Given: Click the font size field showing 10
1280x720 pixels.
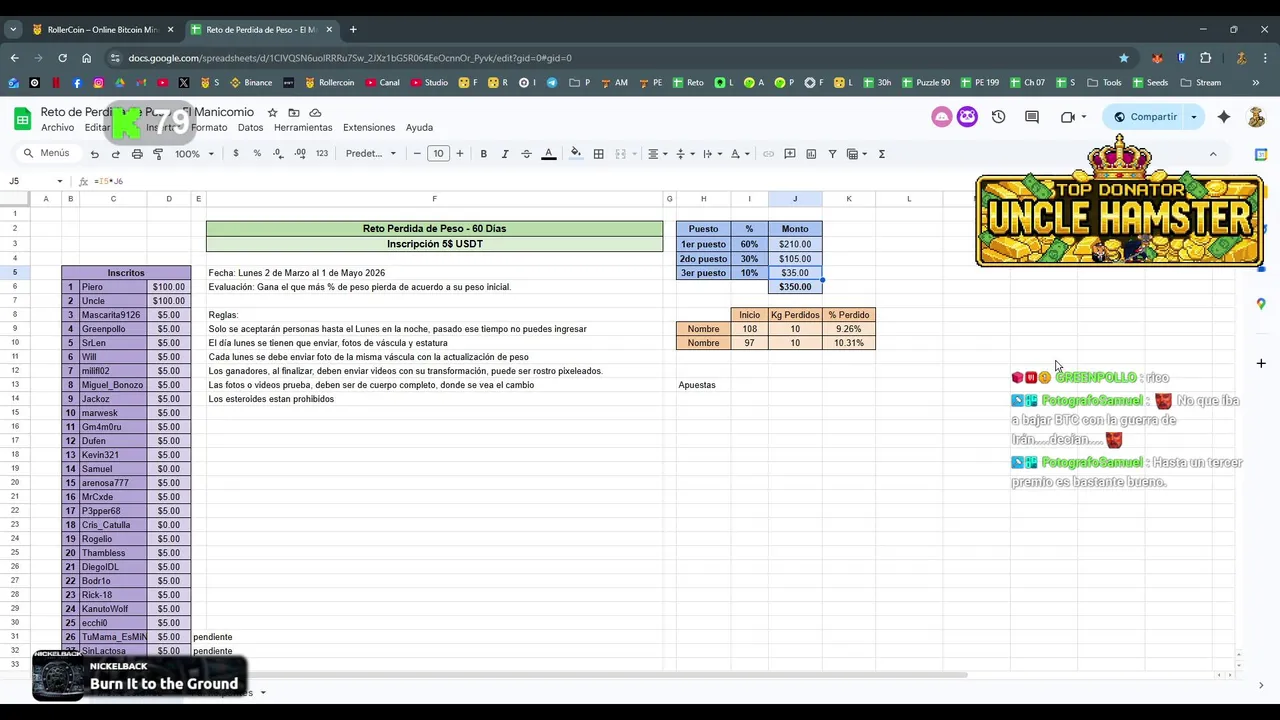Looking at the screenshot, I should point(438,154).
